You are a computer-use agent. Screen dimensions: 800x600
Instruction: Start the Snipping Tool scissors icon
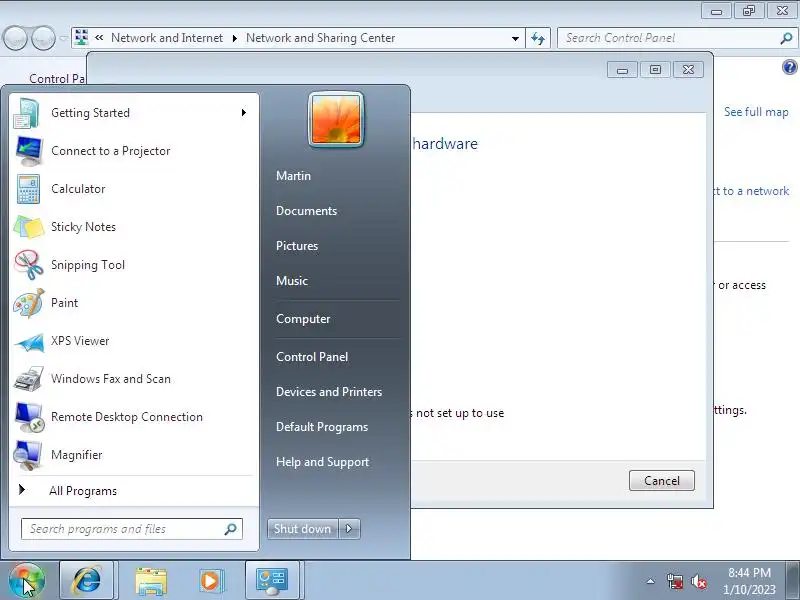coord(29,265)
